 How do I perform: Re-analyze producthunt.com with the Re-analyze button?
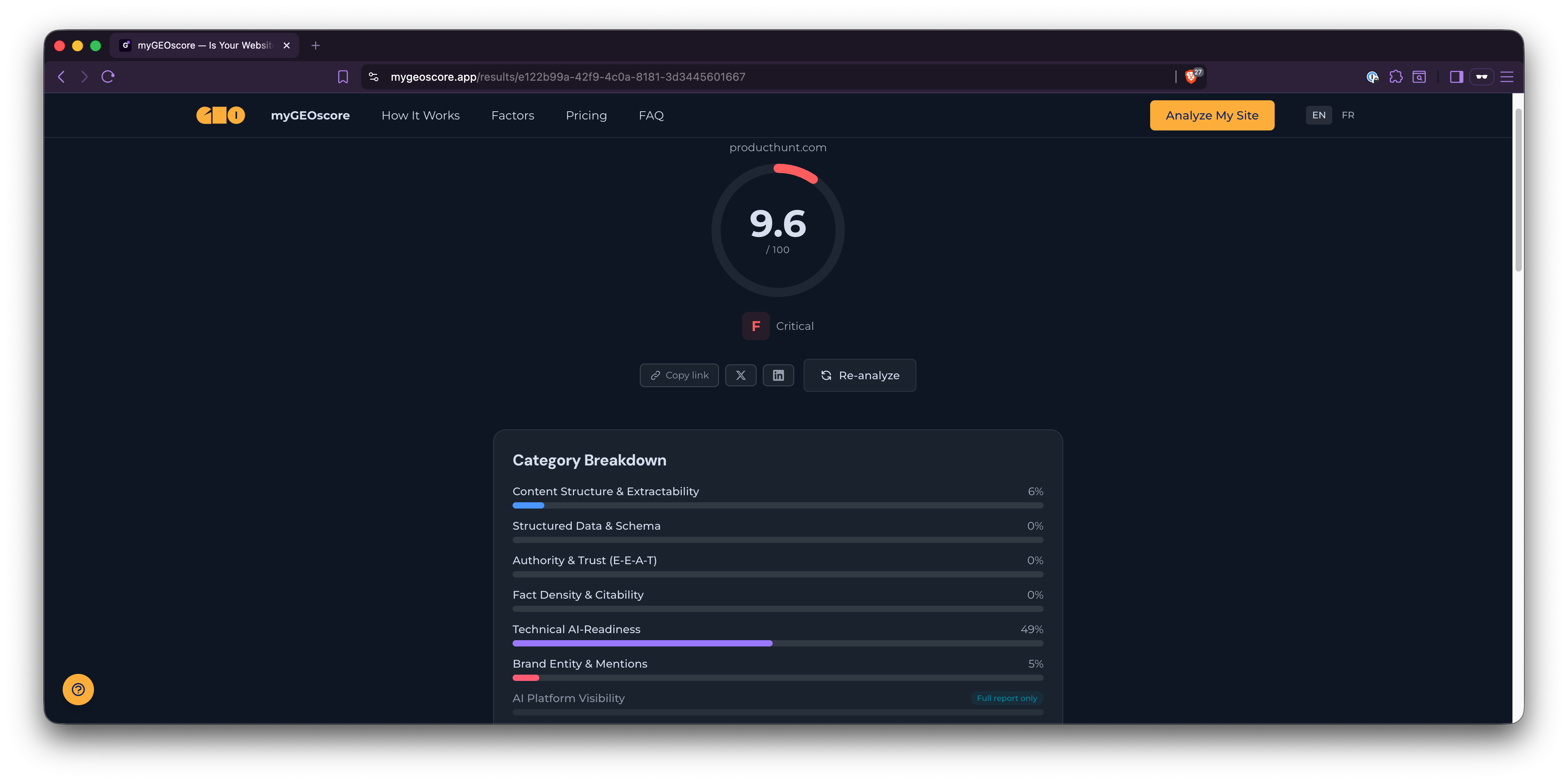click(x=860, y=375)
